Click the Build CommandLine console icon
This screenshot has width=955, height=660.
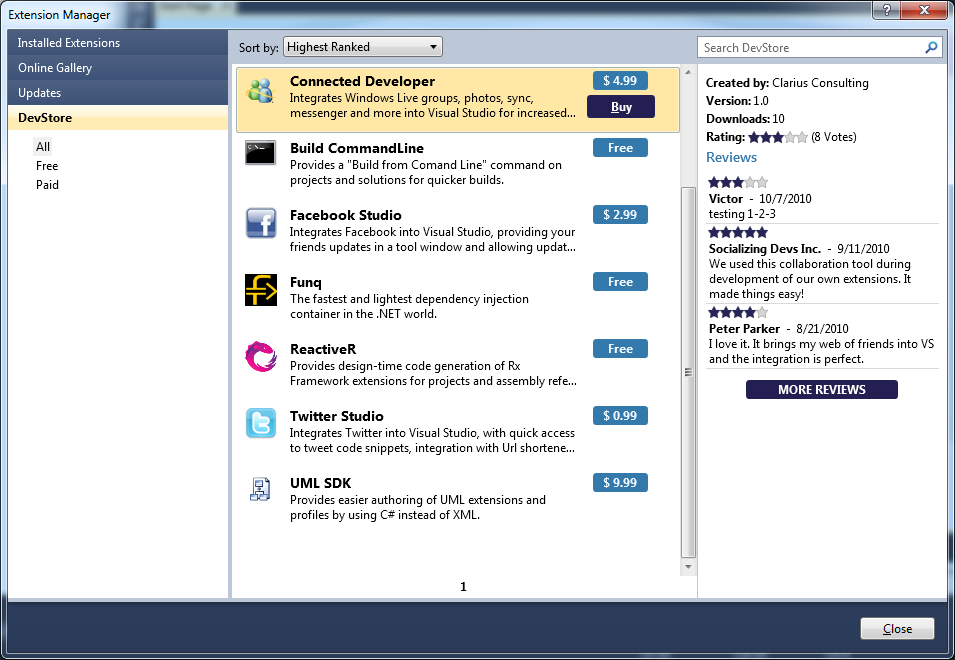tap(261, 152)
